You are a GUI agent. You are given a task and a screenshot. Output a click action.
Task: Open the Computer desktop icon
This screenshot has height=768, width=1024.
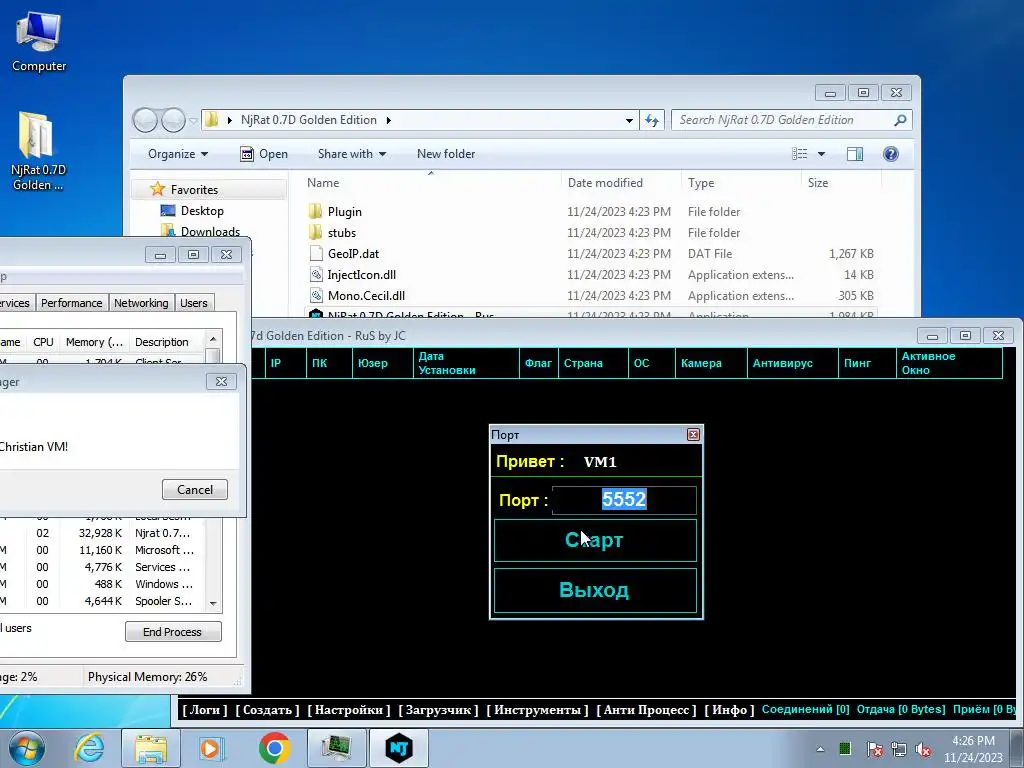[39, 40]
